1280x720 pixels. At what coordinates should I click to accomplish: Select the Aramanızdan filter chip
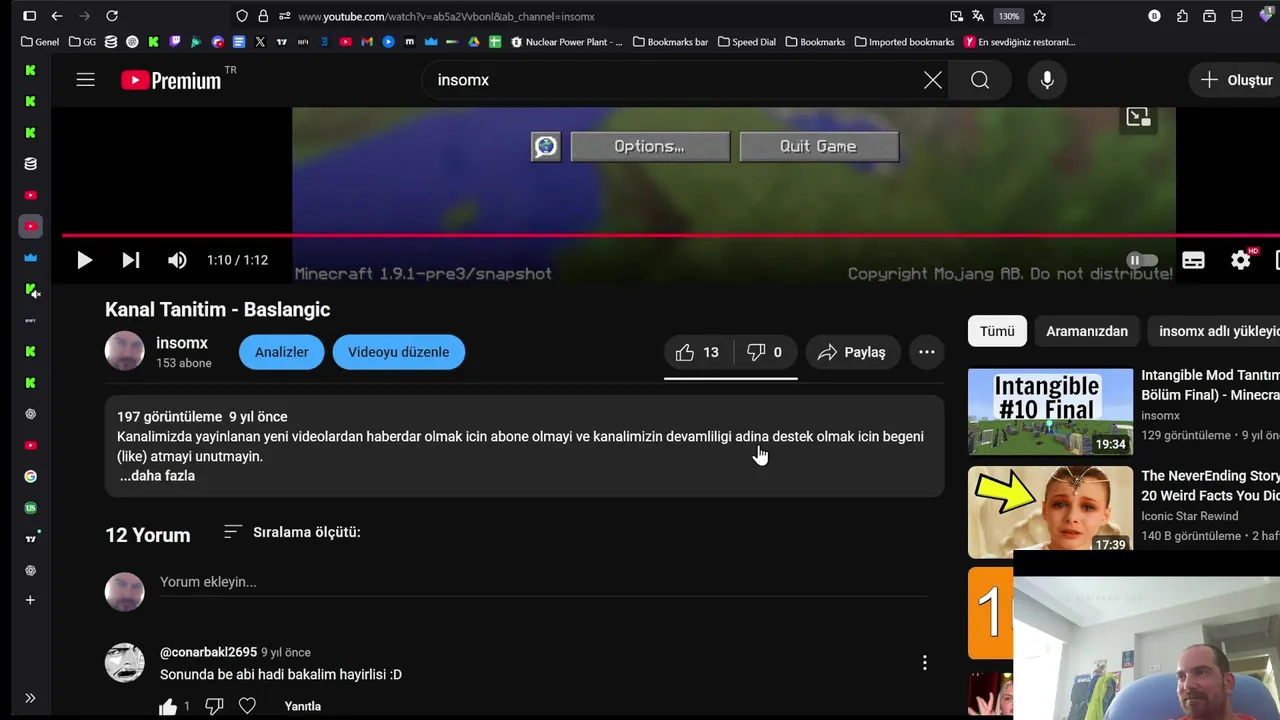click(x=1087, y=331)
